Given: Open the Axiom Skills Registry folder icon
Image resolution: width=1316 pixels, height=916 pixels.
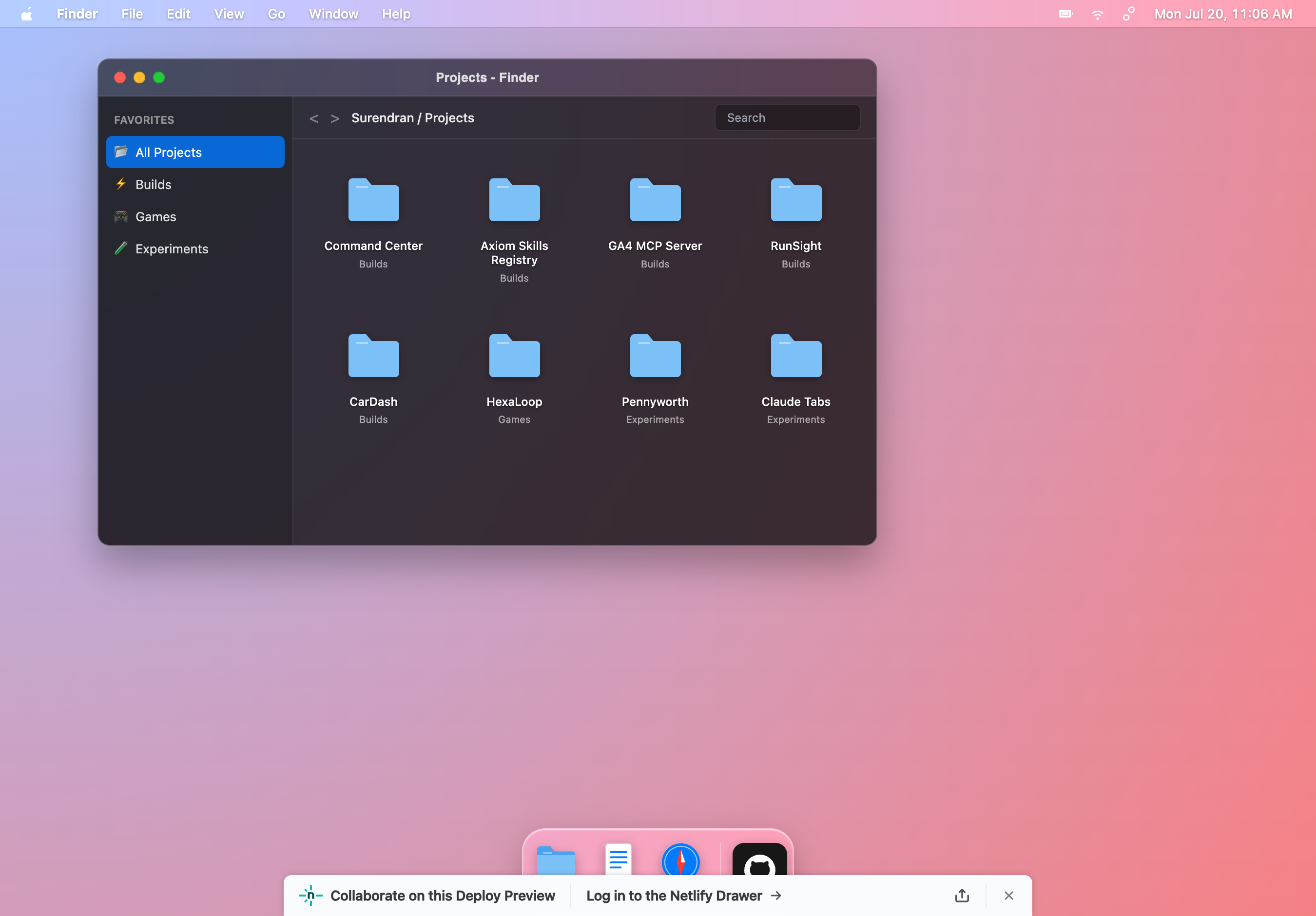Looking at the screenshot, I should pyautogui.click(x=514, y=199).
